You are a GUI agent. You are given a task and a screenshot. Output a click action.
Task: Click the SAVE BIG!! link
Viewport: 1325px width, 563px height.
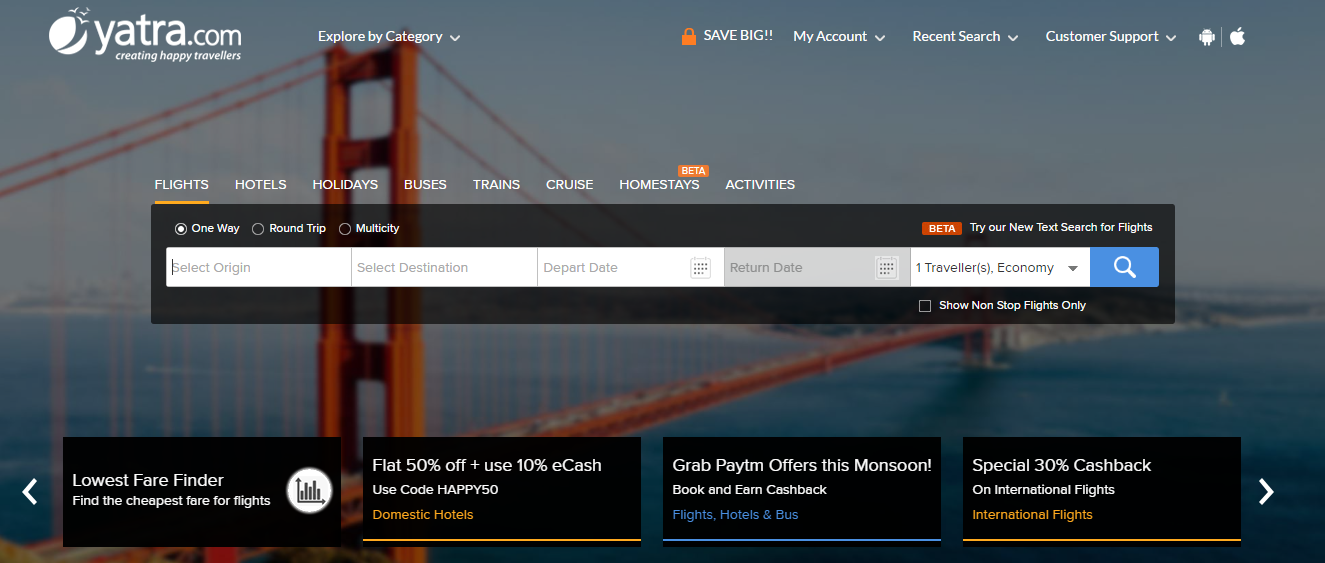(738, 35)
